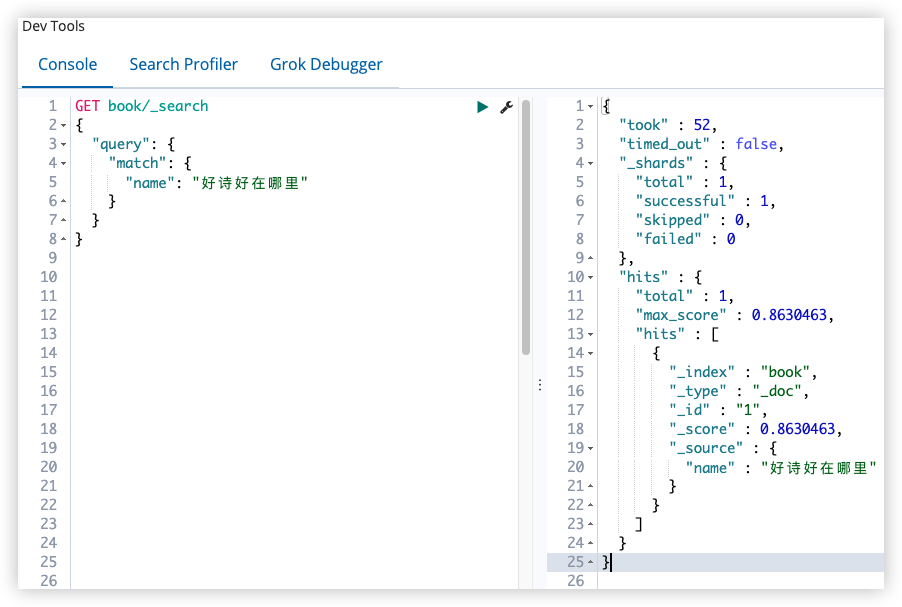Collapse "hits" array fold arrow line 13
This screenshot has height=607, width=902.
(590, 334)
